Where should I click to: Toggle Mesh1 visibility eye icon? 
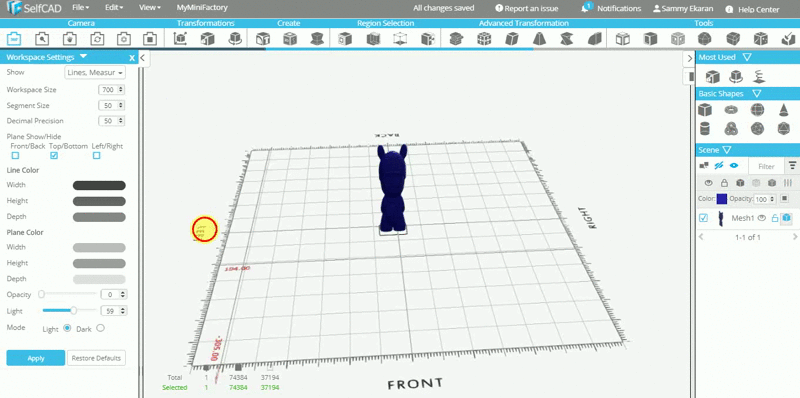pos(762,218)
